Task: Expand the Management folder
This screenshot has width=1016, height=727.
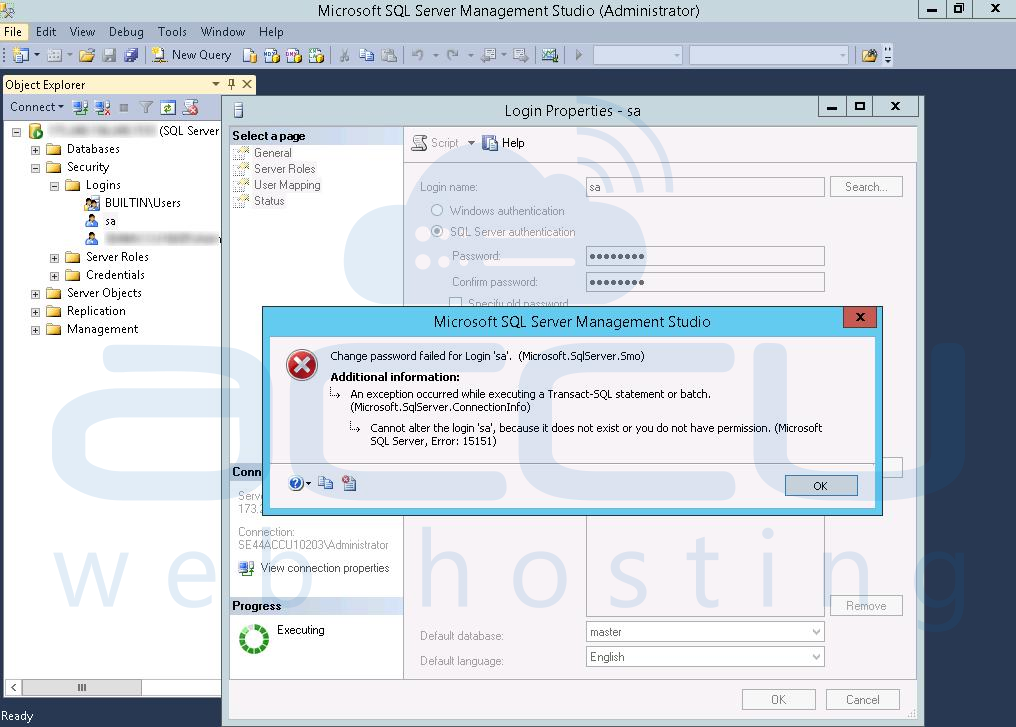Action: click(36, 330)
